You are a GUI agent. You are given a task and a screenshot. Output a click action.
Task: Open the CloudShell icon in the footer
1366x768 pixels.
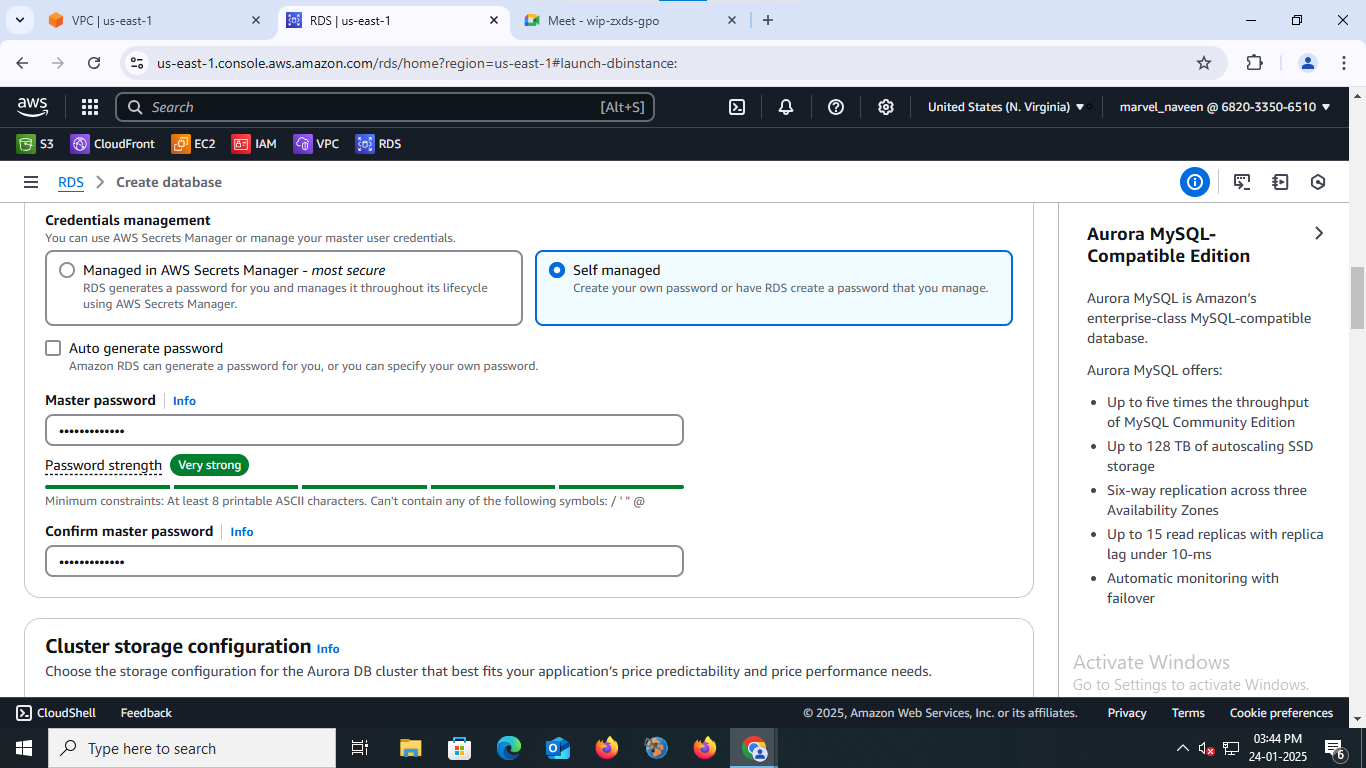24,713
